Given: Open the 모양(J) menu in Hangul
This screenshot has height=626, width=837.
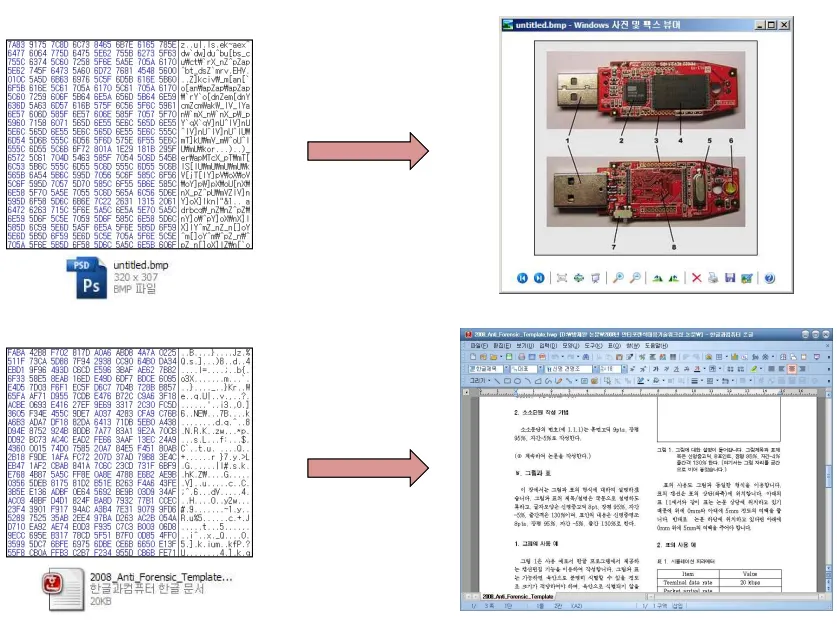Looking at the screenshot, I should [571, 346].
